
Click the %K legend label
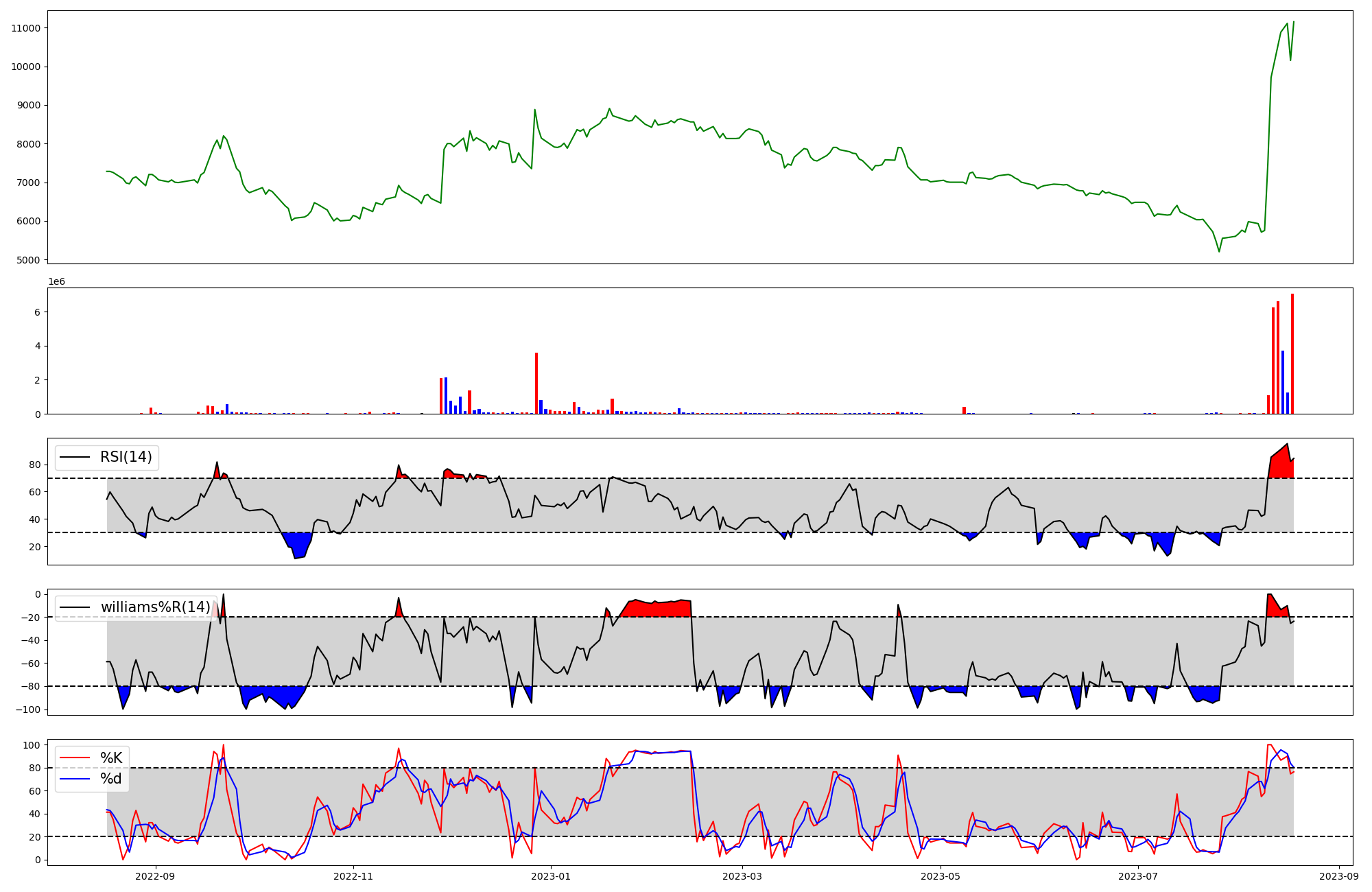point(111,758)
